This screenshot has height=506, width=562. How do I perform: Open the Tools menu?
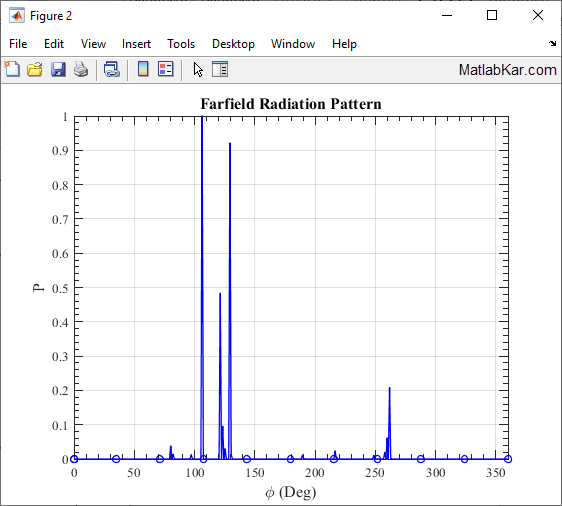pyautogui.click(x=181, y=44)
